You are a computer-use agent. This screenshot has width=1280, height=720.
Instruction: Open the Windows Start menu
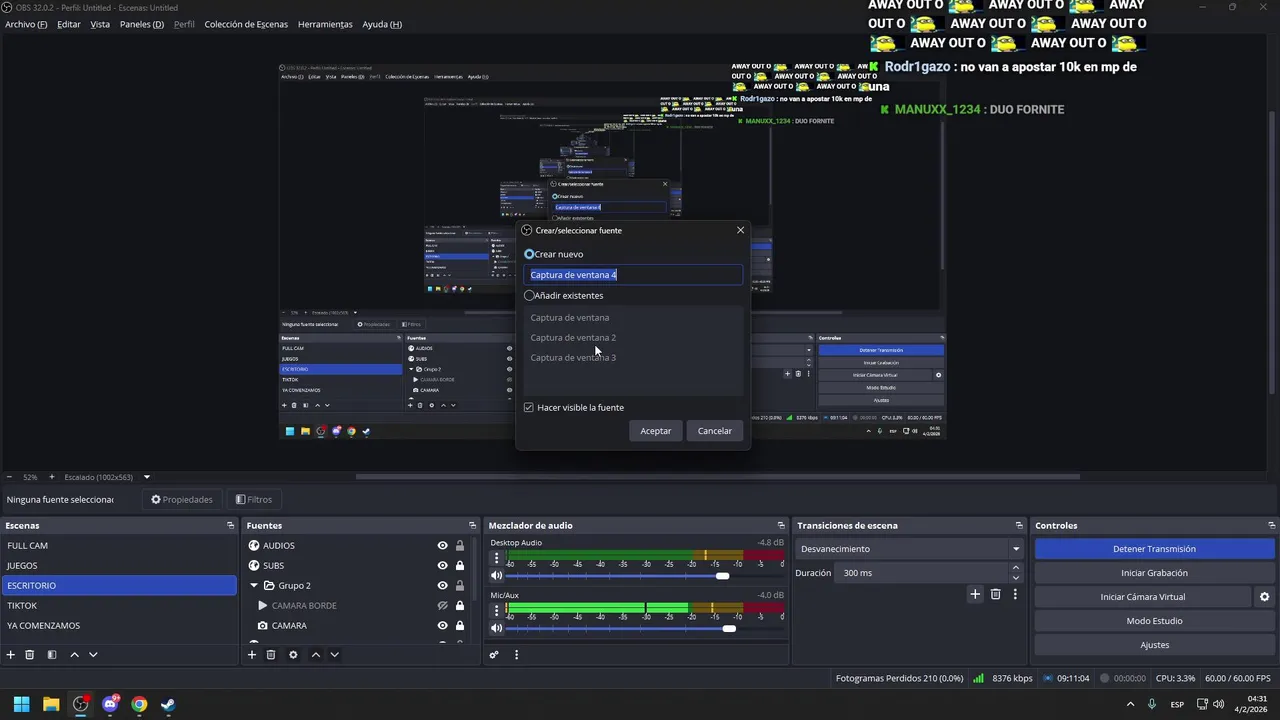point(21,704)
